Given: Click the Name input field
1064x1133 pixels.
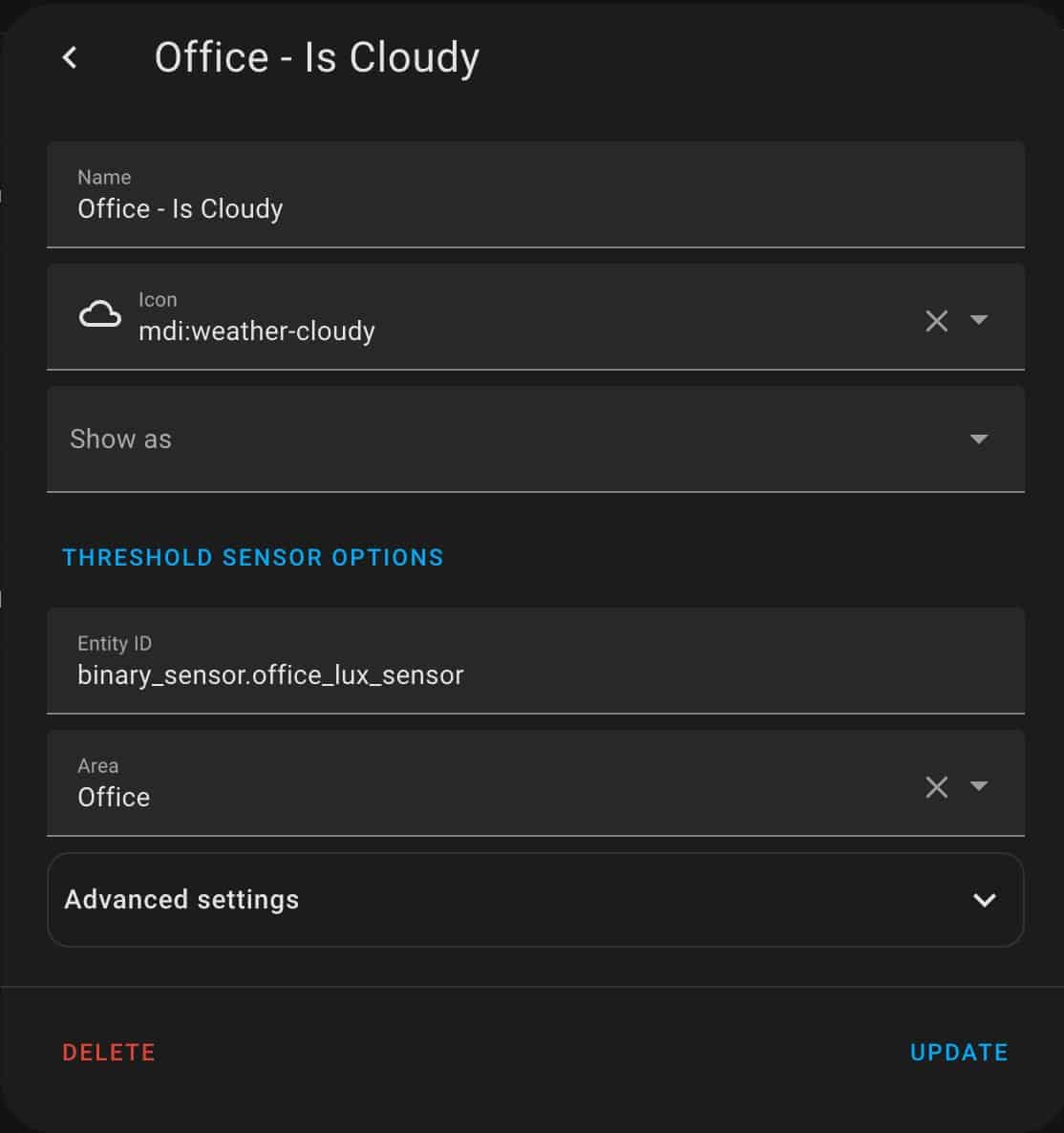Looking at the screenshot, I should click(x=535, y=194).
